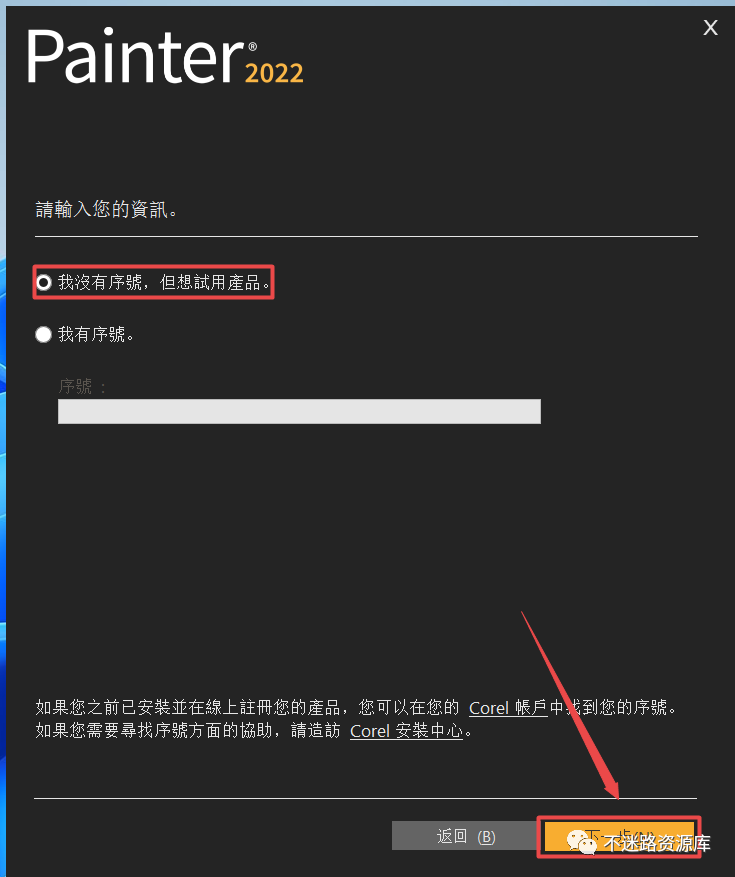
Task: Click the Painter logo wordmark
Action: 135,56
